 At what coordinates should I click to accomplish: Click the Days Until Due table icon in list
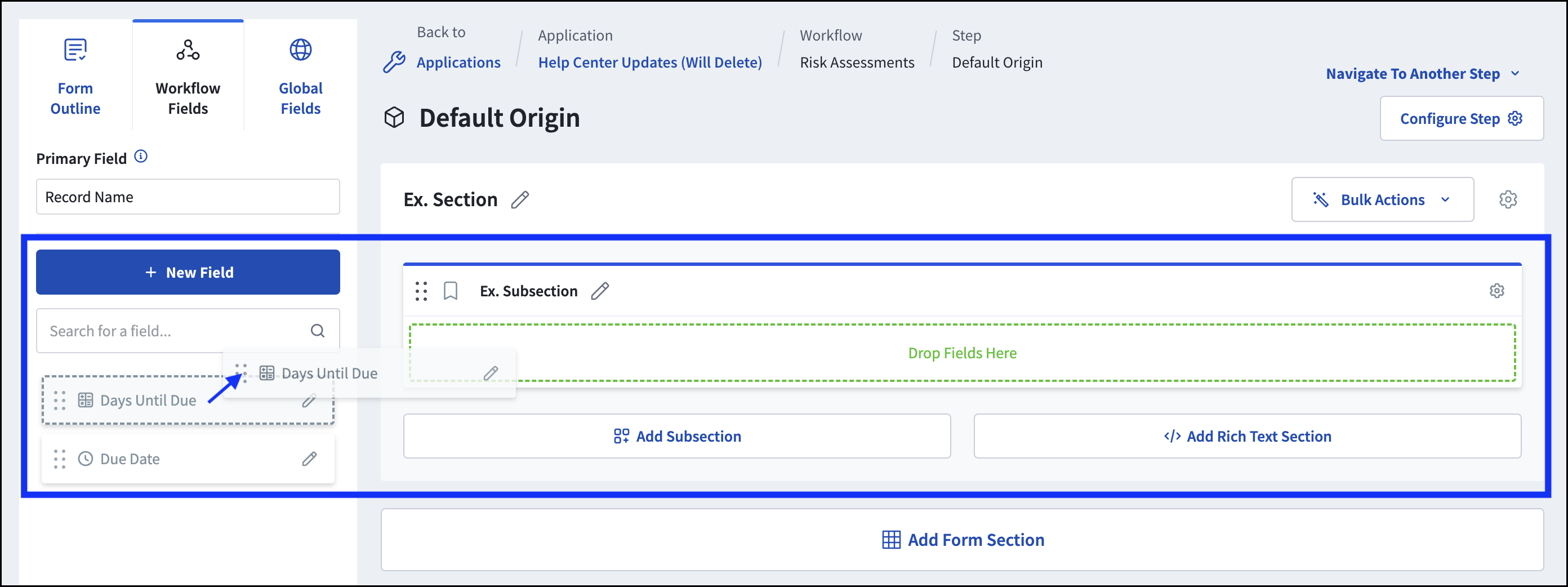tap(85, 400)
